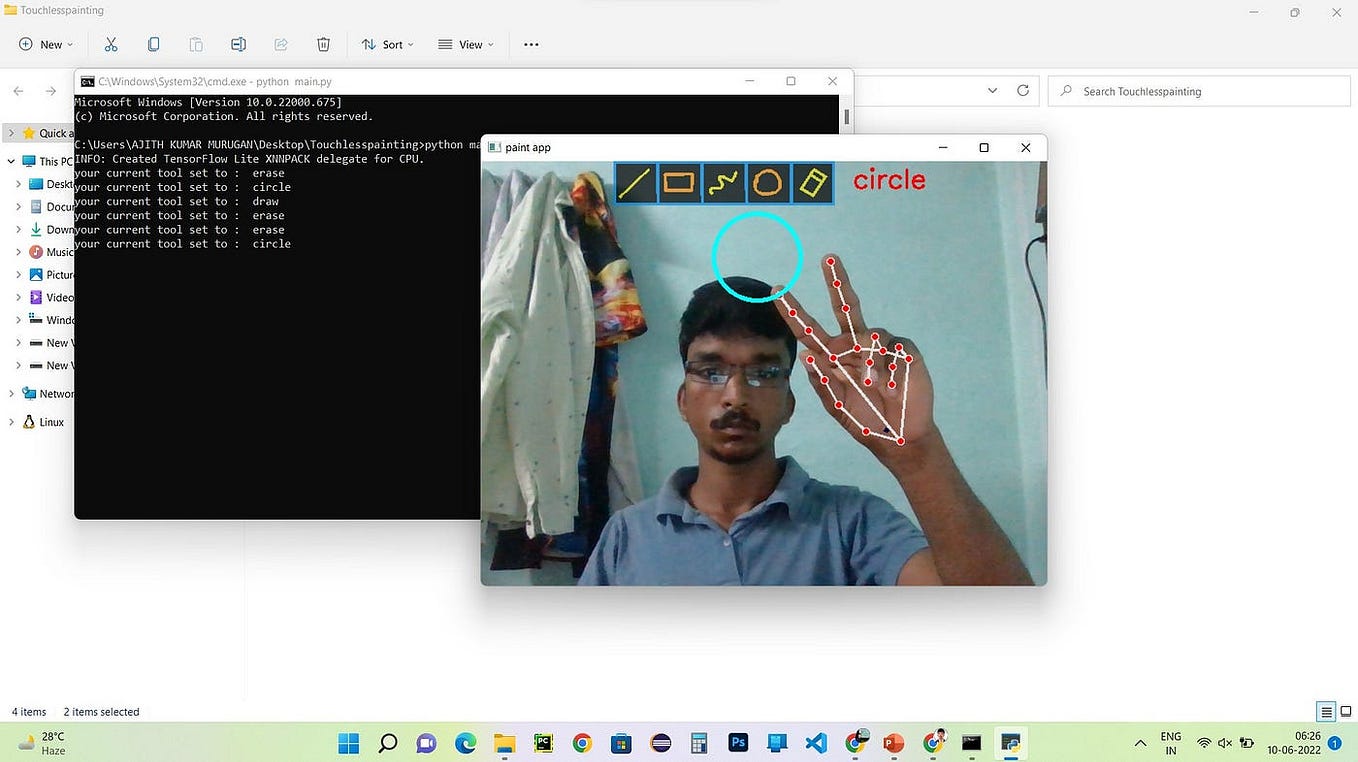This screenshot has height=762, width=1358.
Task: Mute the system volume in the tray
Action: coord(1224,743)
